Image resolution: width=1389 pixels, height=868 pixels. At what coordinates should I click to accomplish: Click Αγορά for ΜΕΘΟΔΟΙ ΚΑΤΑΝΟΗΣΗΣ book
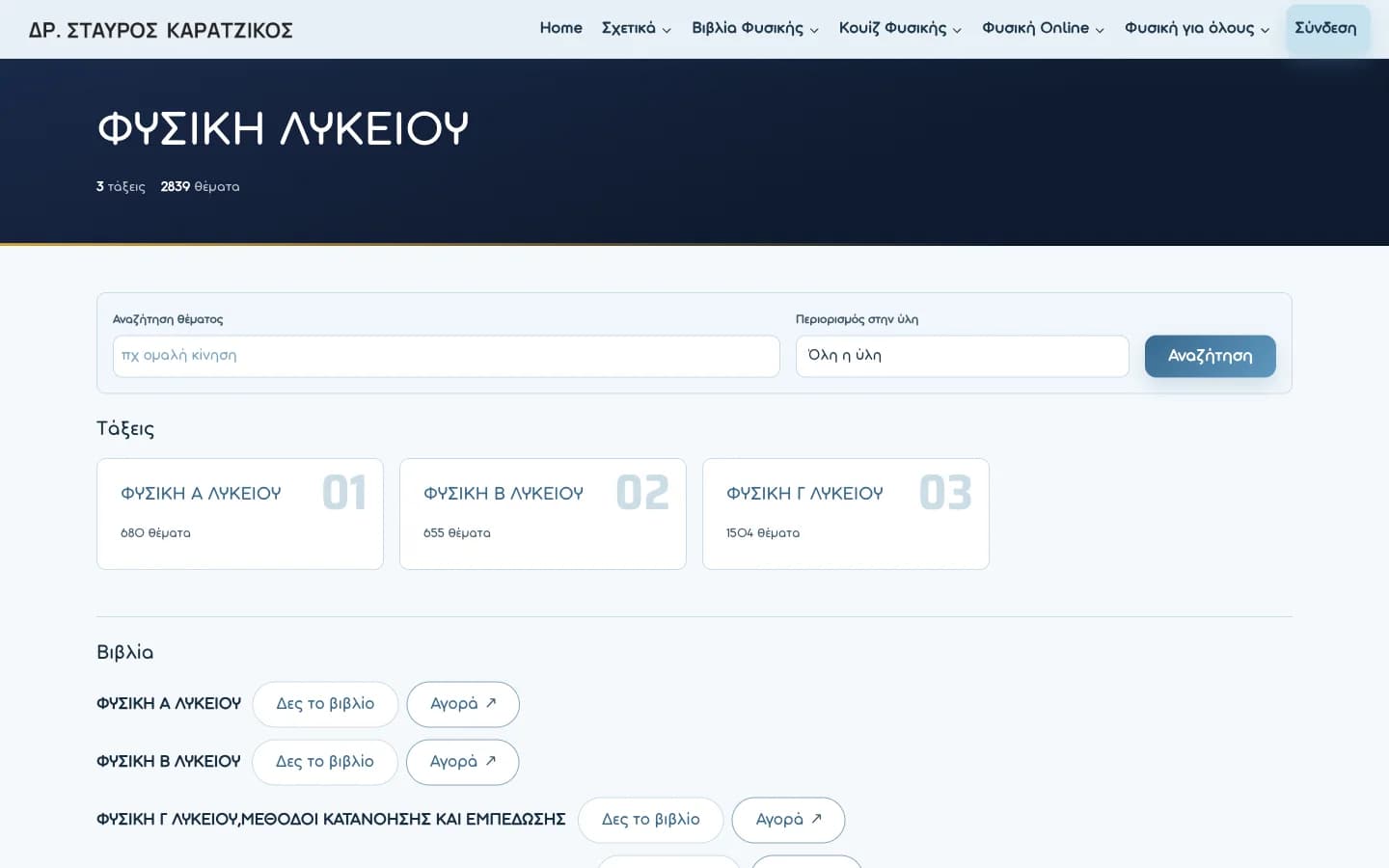(788, 820)
